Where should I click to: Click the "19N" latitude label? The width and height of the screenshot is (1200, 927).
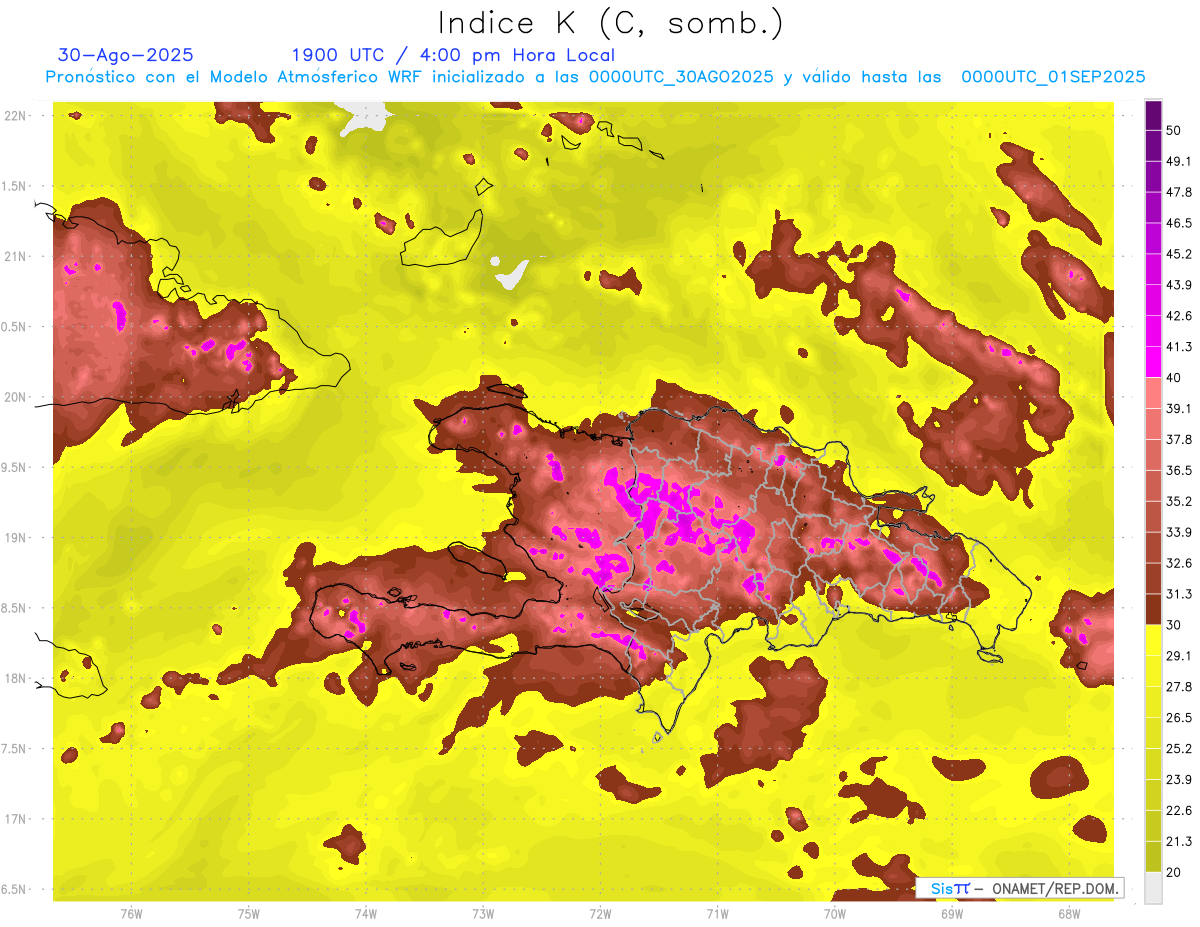click(15, 537)
